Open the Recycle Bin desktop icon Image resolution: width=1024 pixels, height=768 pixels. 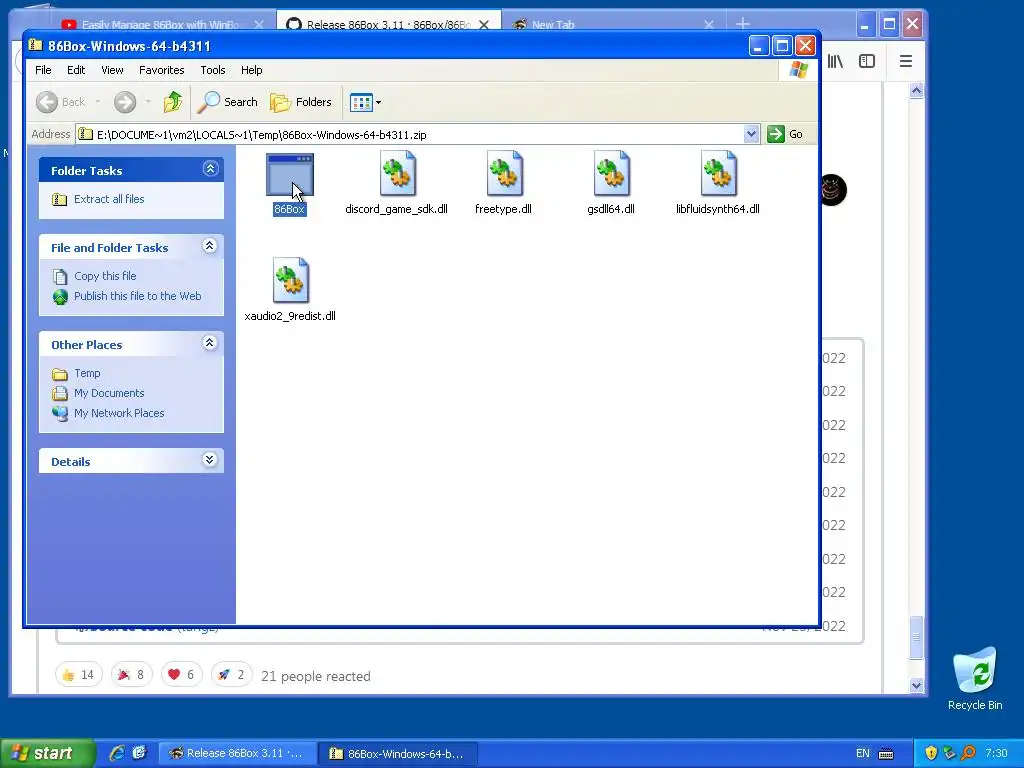tap(975, 678)
